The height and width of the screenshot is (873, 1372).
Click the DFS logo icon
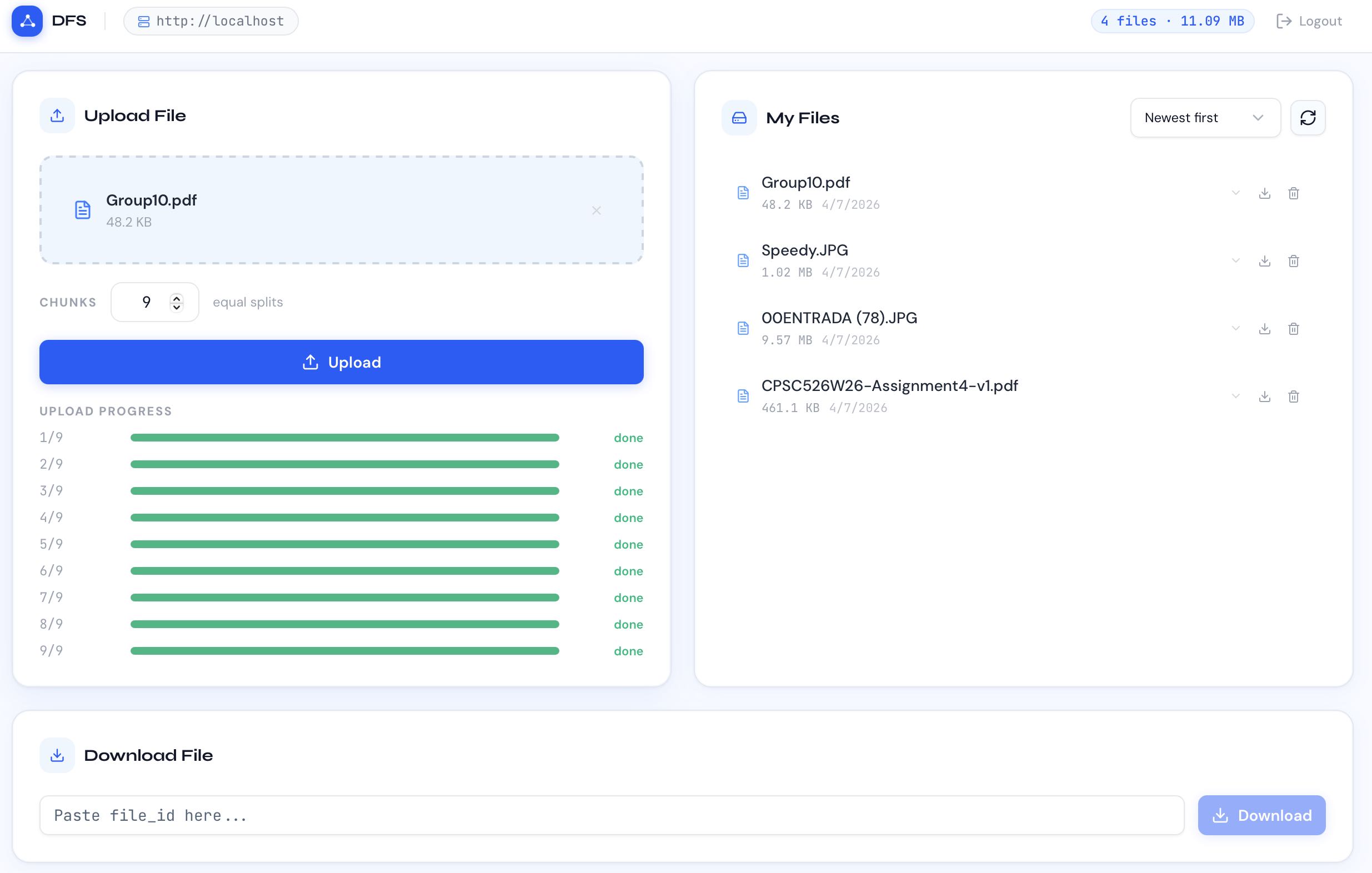tap(27, 21)
